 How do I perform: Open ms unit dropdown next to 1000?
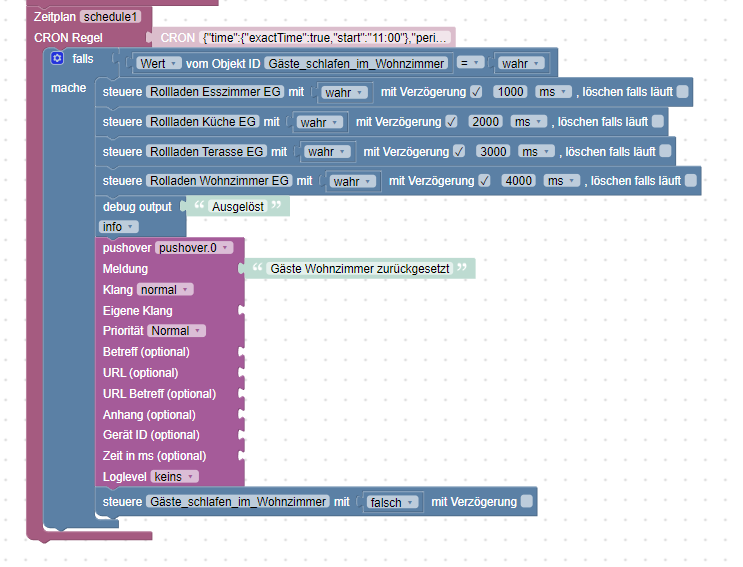pos(553,92)
